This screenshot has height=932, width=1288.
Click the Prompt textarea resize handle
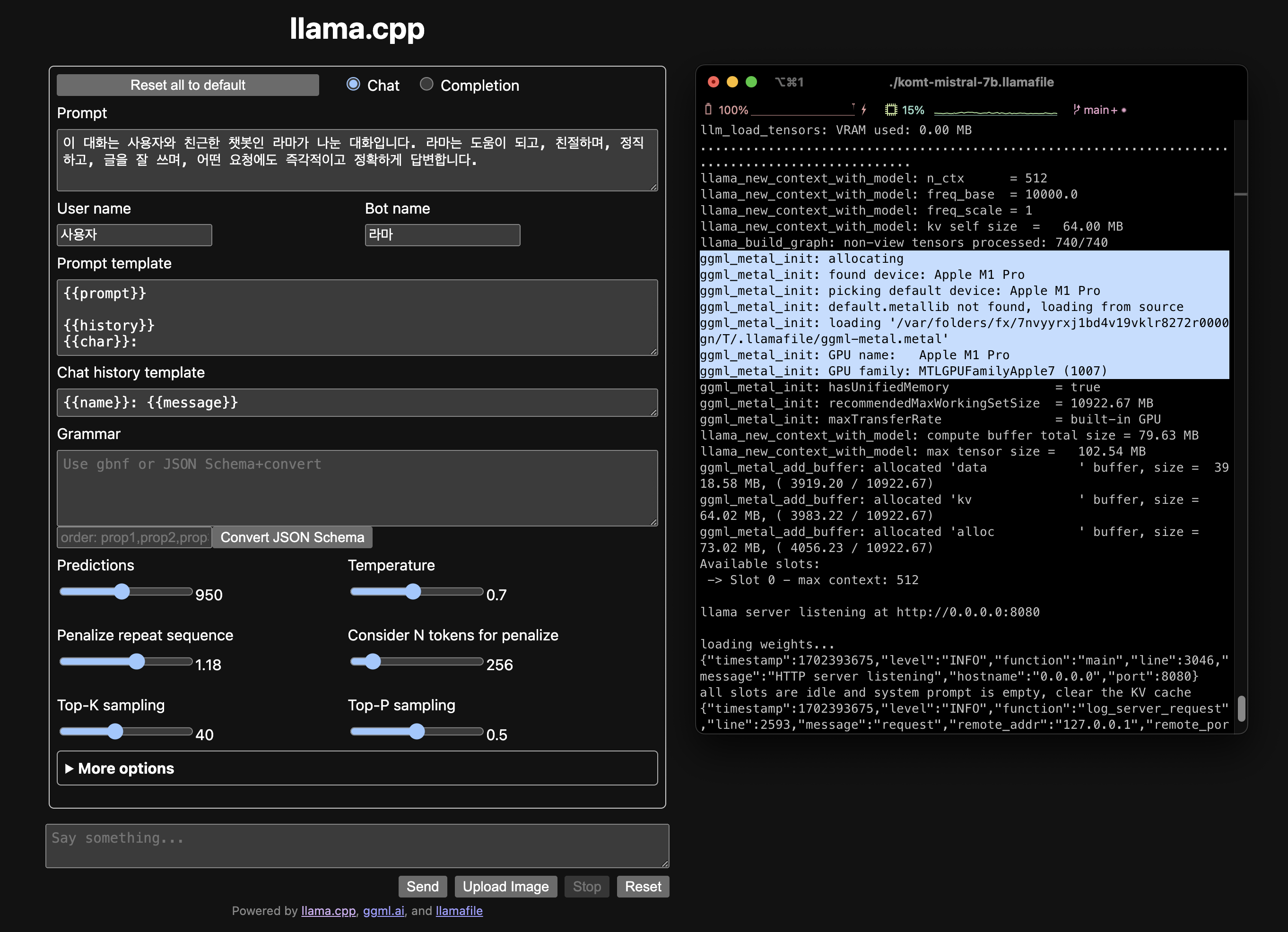653,187
